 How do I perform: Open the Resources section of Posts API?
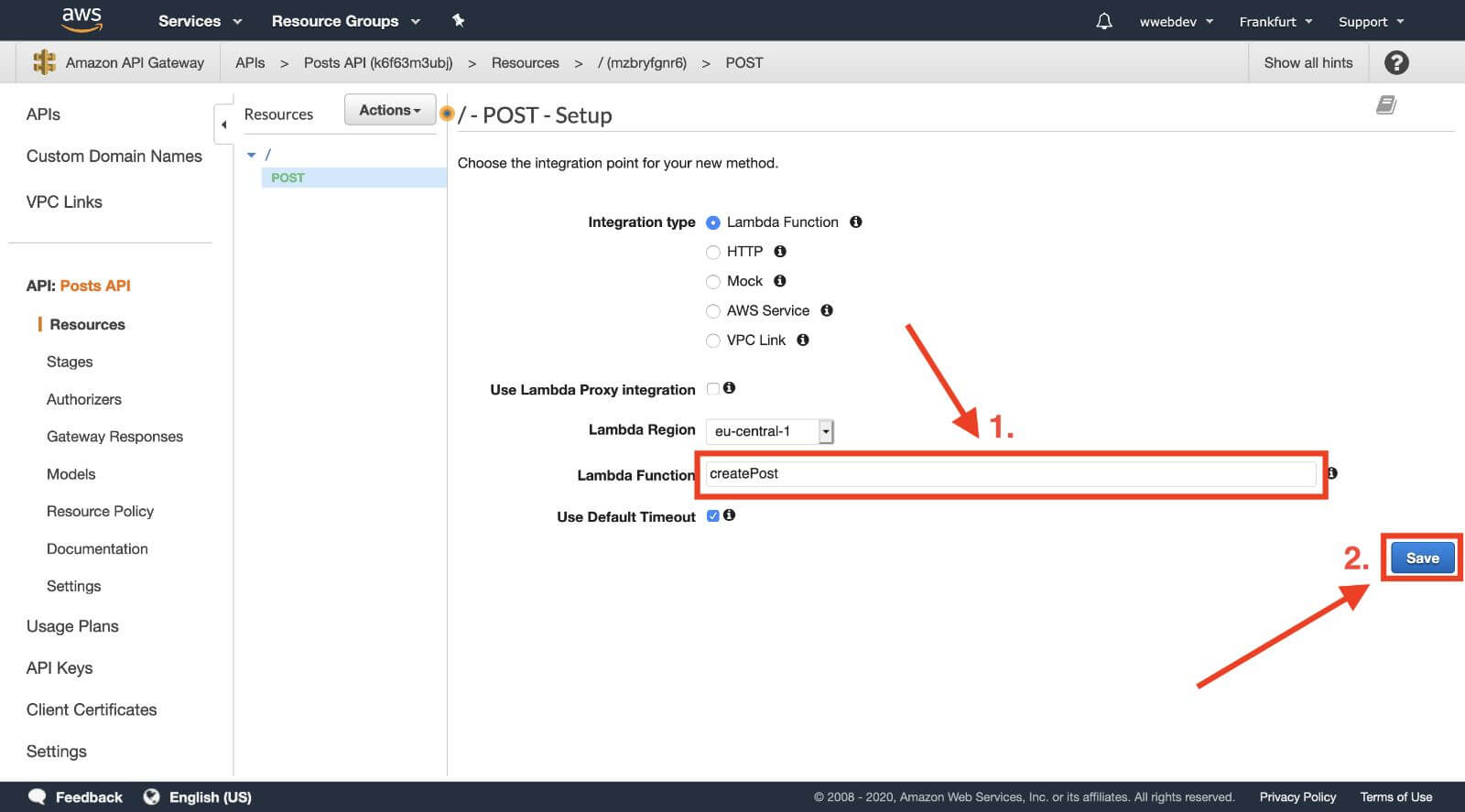tap(87, 324)
